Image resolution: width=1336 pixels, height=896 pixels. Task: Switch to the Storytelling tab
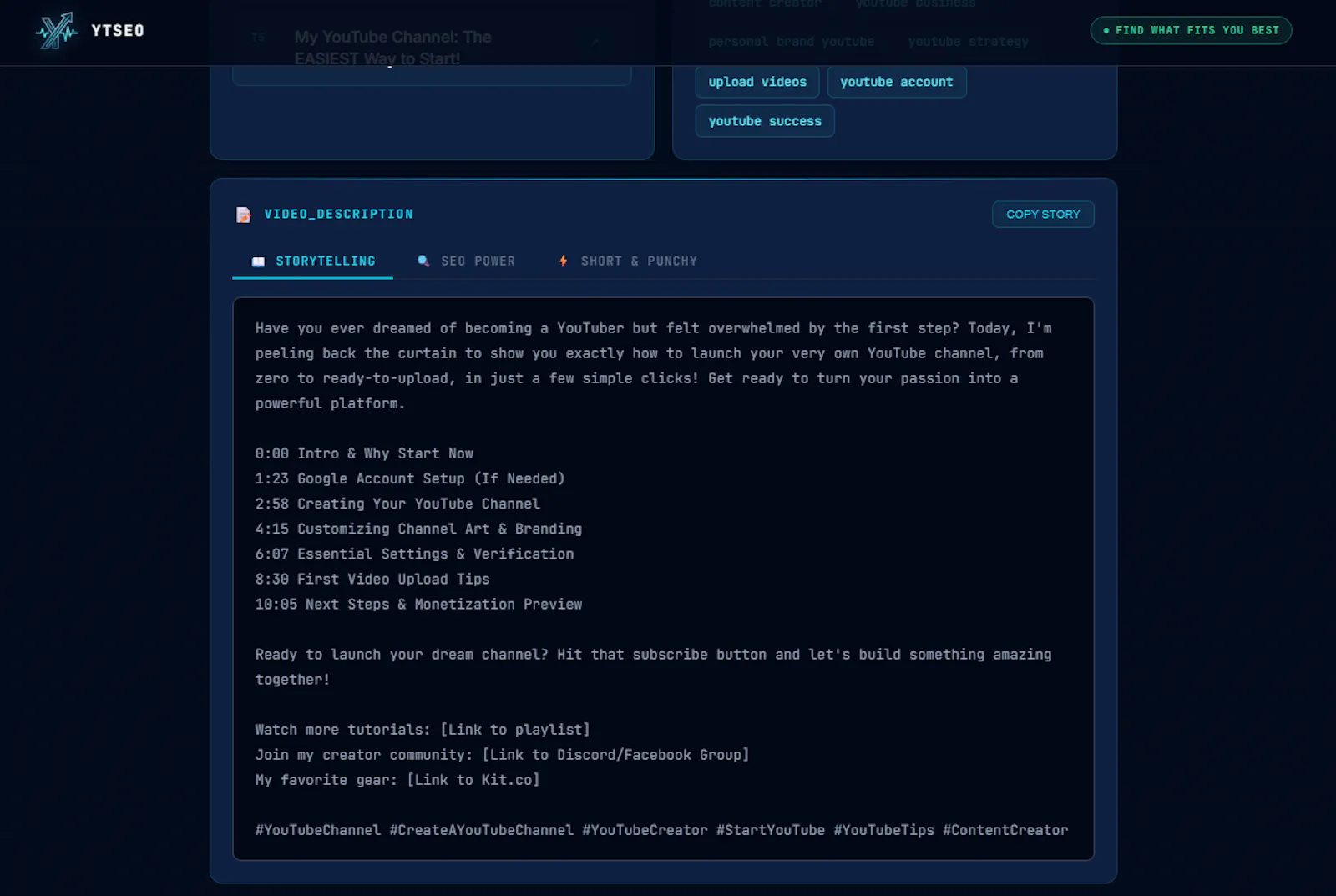click(x=313, y=261)
